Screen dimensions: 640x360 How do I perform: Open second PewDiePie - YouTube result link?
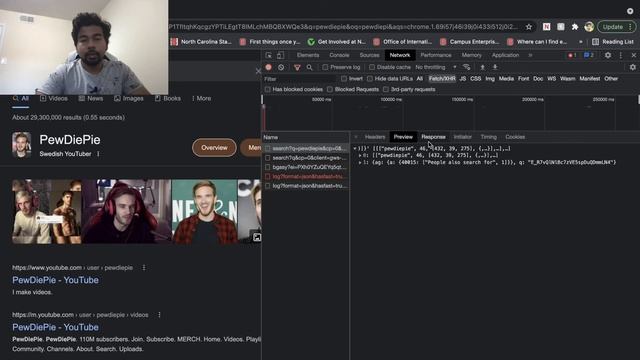[x=56, y=327]
